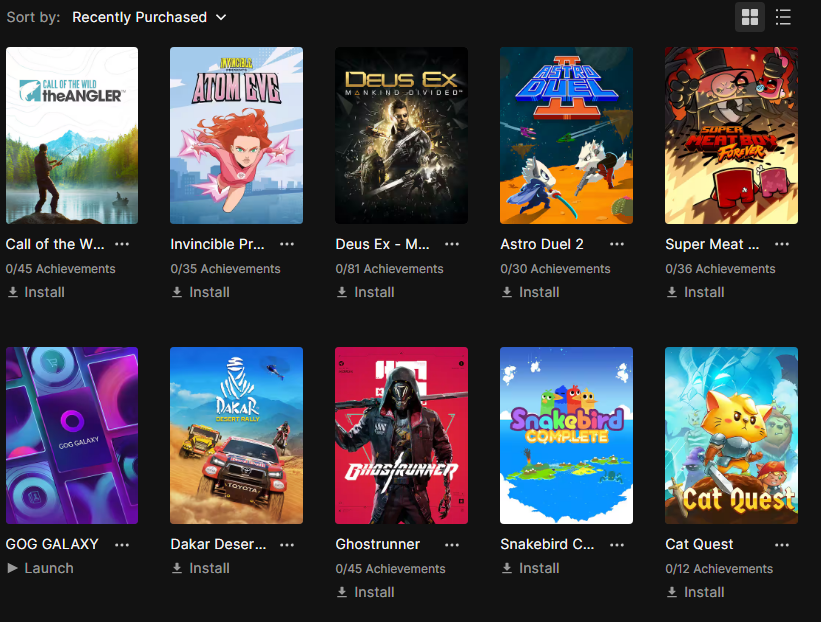Viewport: 821px width, 622px height.
Task: Launch GOG GALAXY
Action: click(x=40, y=568)
